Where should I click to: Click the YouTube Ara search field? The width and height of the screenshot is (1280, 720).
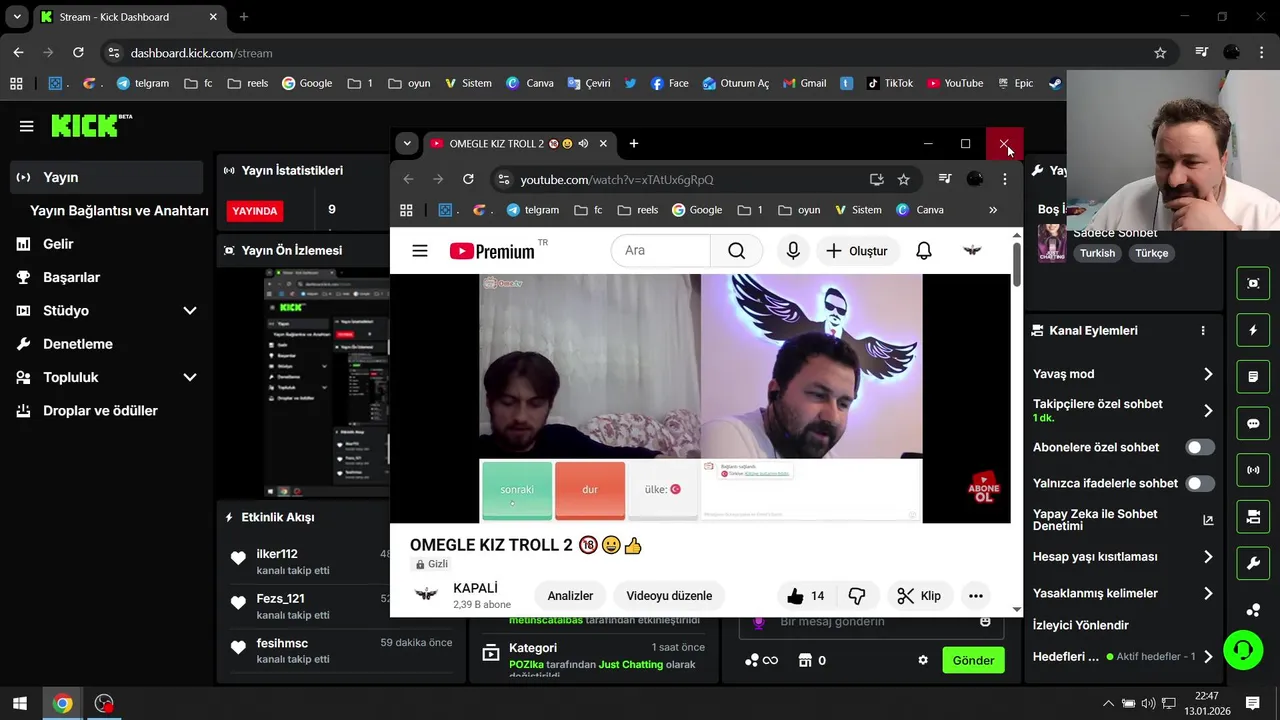(x=660, y=251)
